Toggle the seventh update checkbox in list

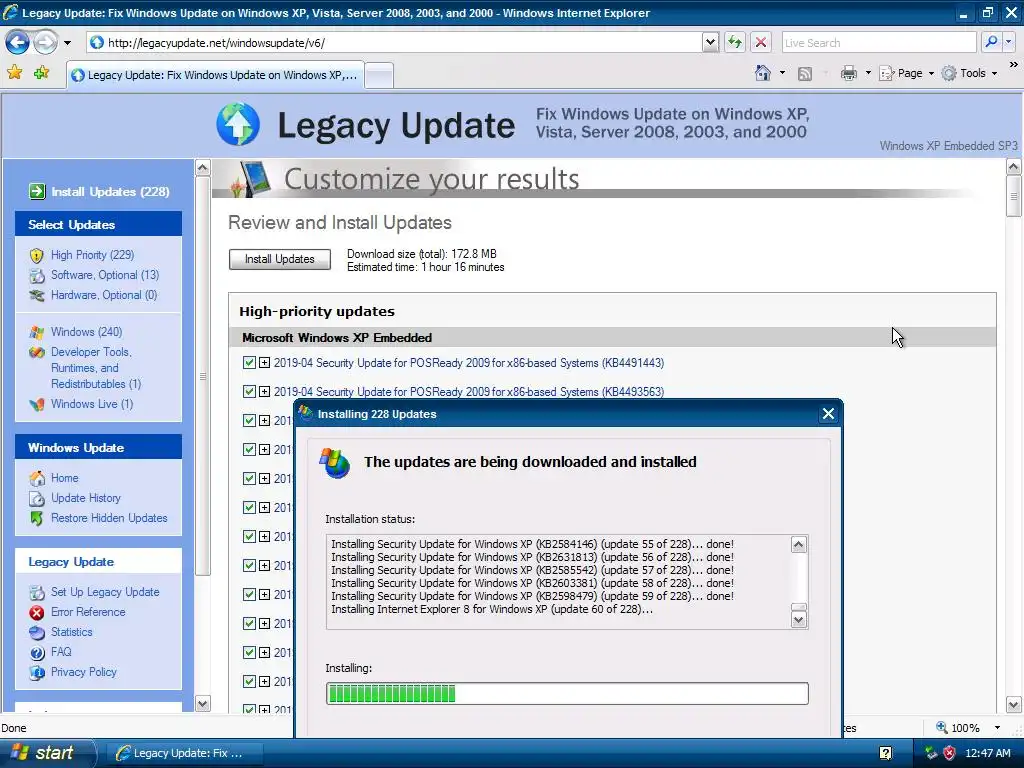coord(249,536)
